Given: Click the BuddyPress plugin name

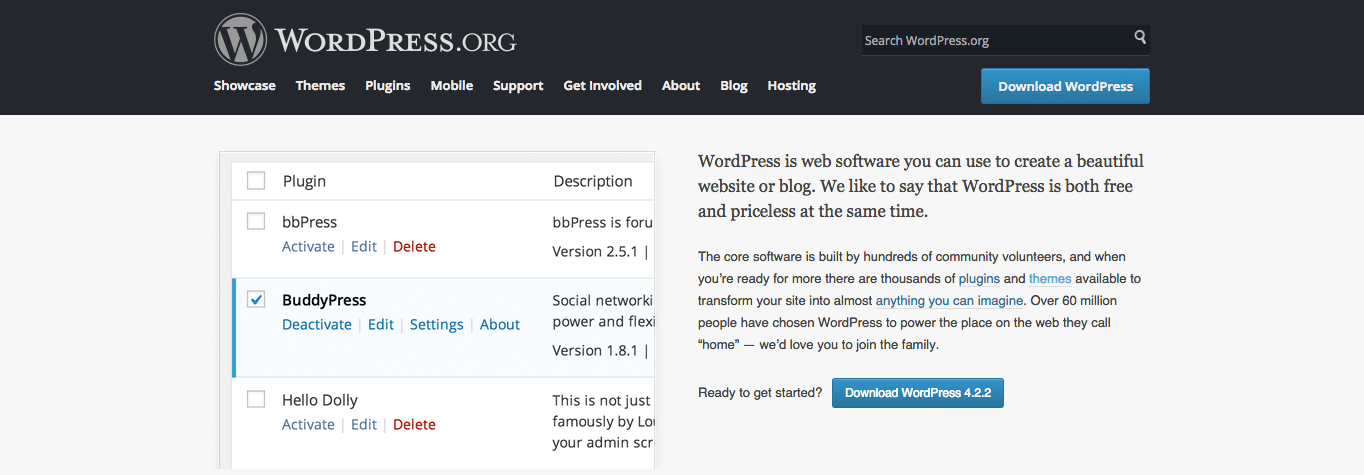Looking at the screenshot, I should point(324,300).
